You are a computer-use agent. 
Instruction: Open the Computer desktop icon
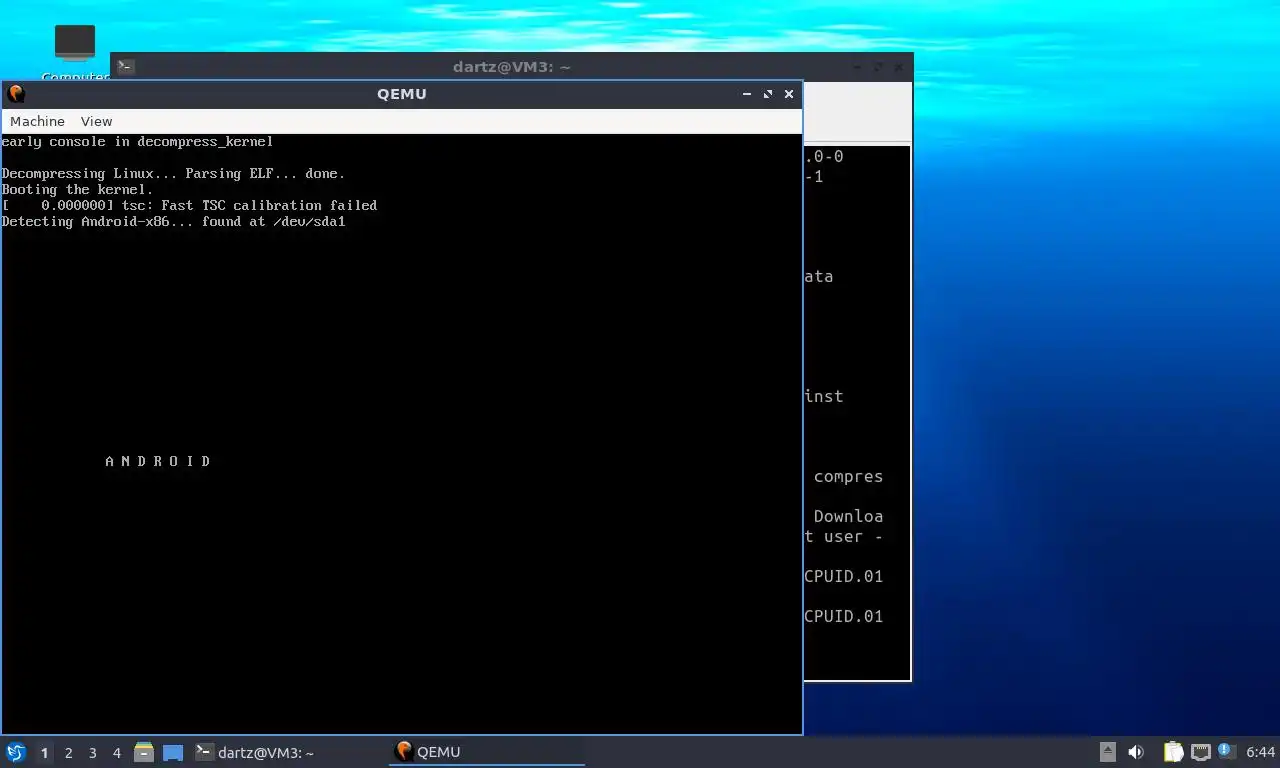click(75, 52)
